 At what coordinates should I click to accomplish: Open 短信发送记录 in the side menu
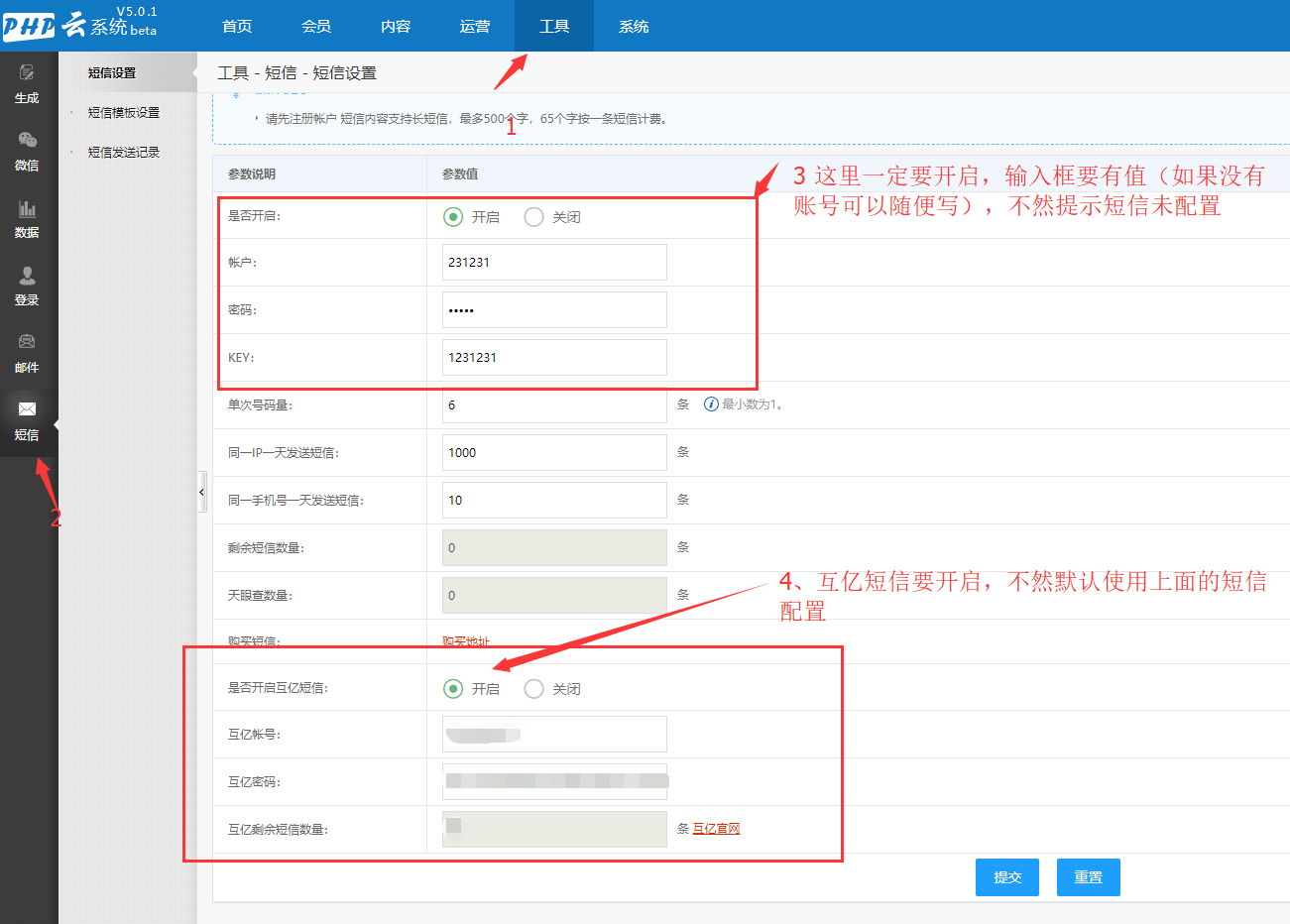124,153
